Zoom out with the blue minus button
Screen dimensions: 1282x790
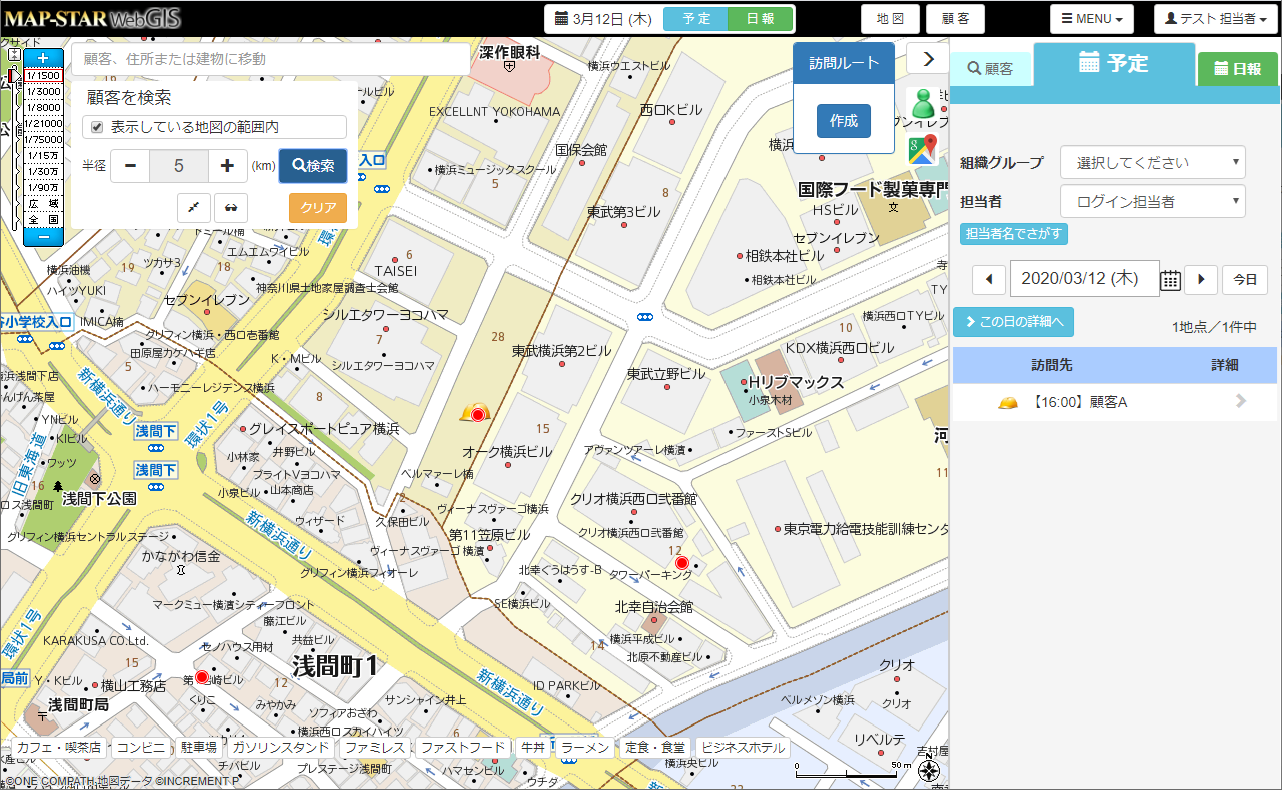(x=43, y=236)
